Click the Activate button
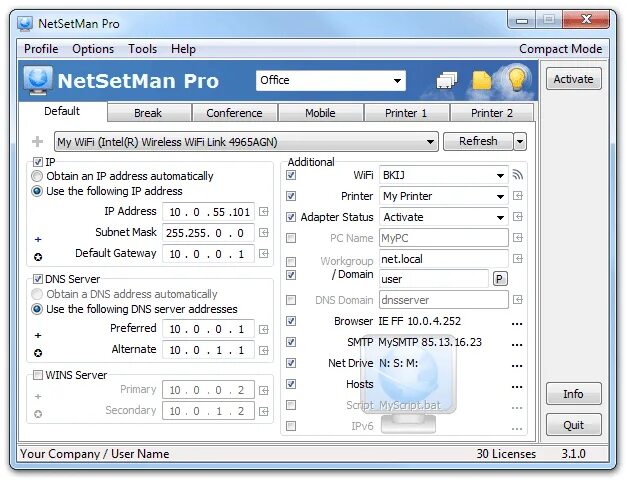The image size is (627, 480). (573, 79)
